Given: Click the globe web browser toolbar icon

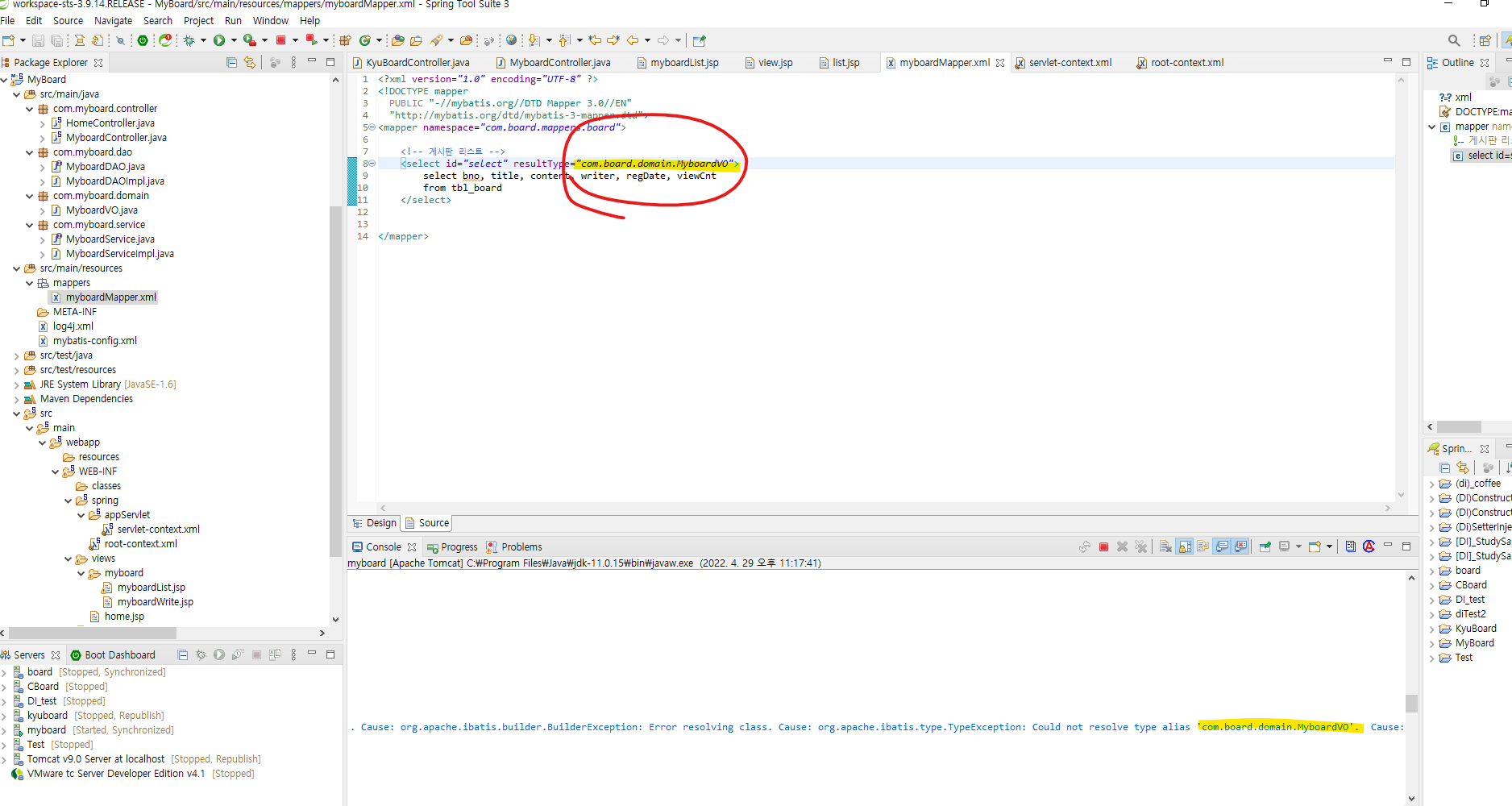Looking at the screenshot, I should point(511,40).
